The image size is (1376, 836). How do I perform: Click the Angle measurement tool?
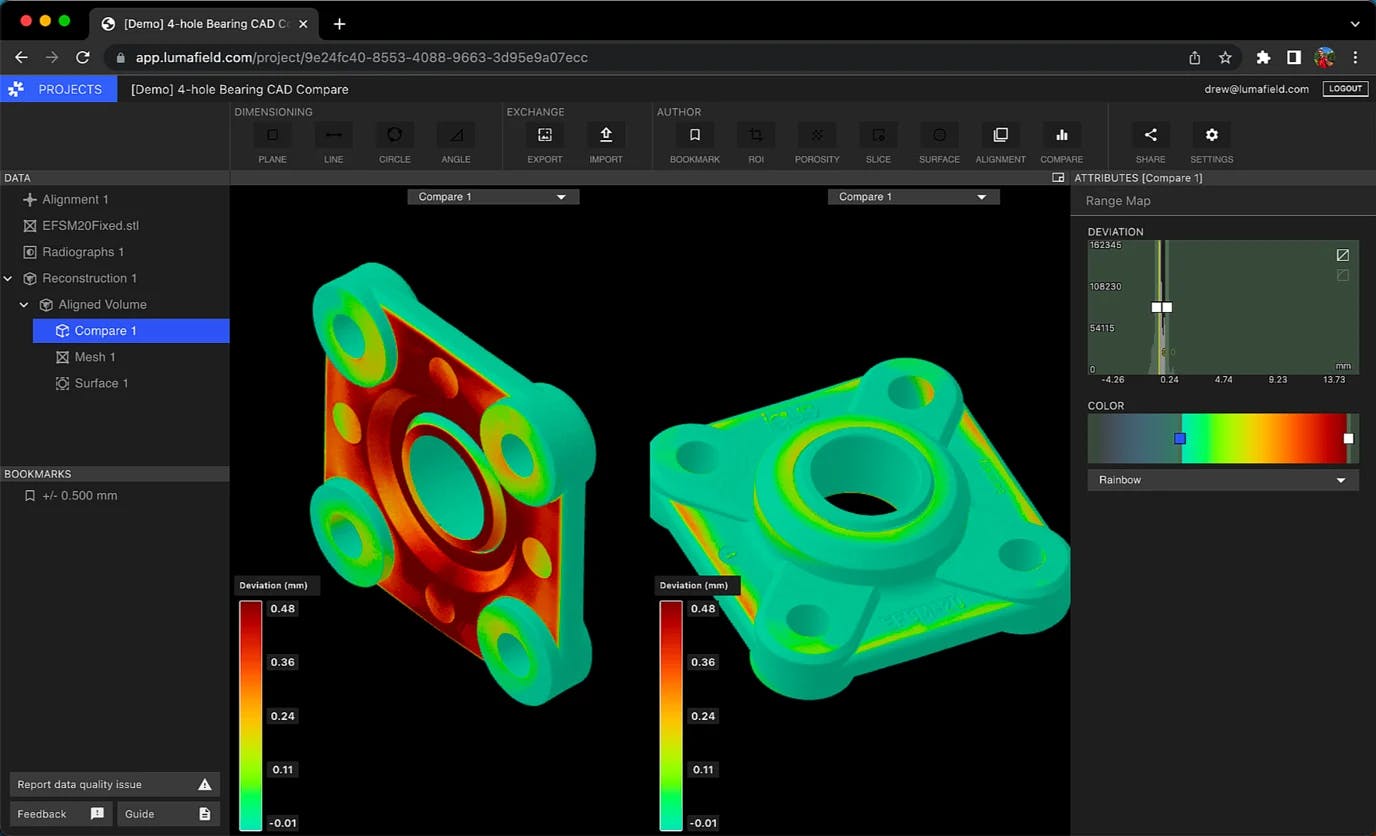coord(456,136)
